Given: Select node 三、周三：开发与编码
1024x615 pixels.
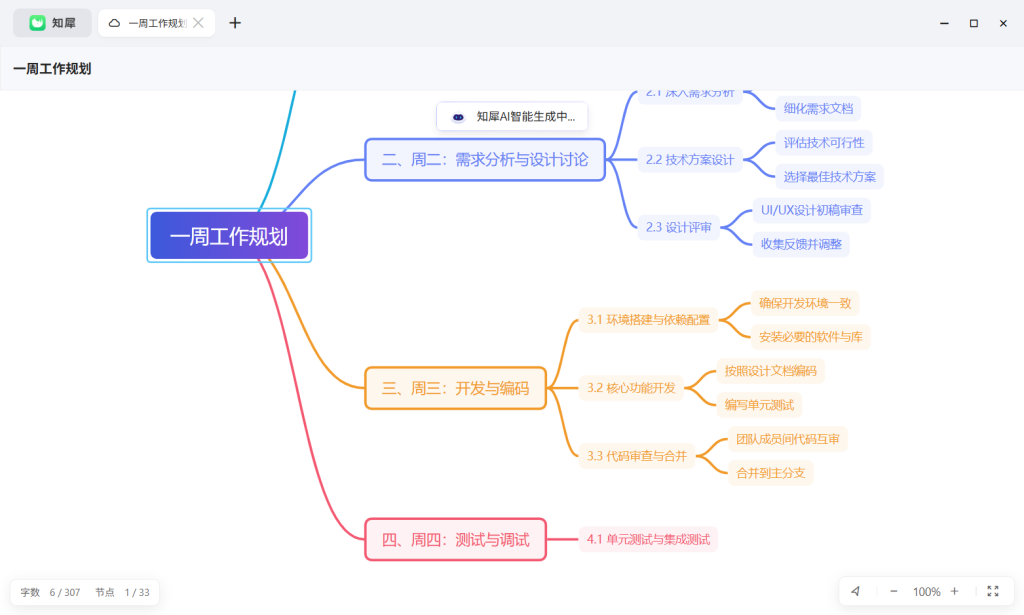Looking at the screenshot, I should pos(455,388).
